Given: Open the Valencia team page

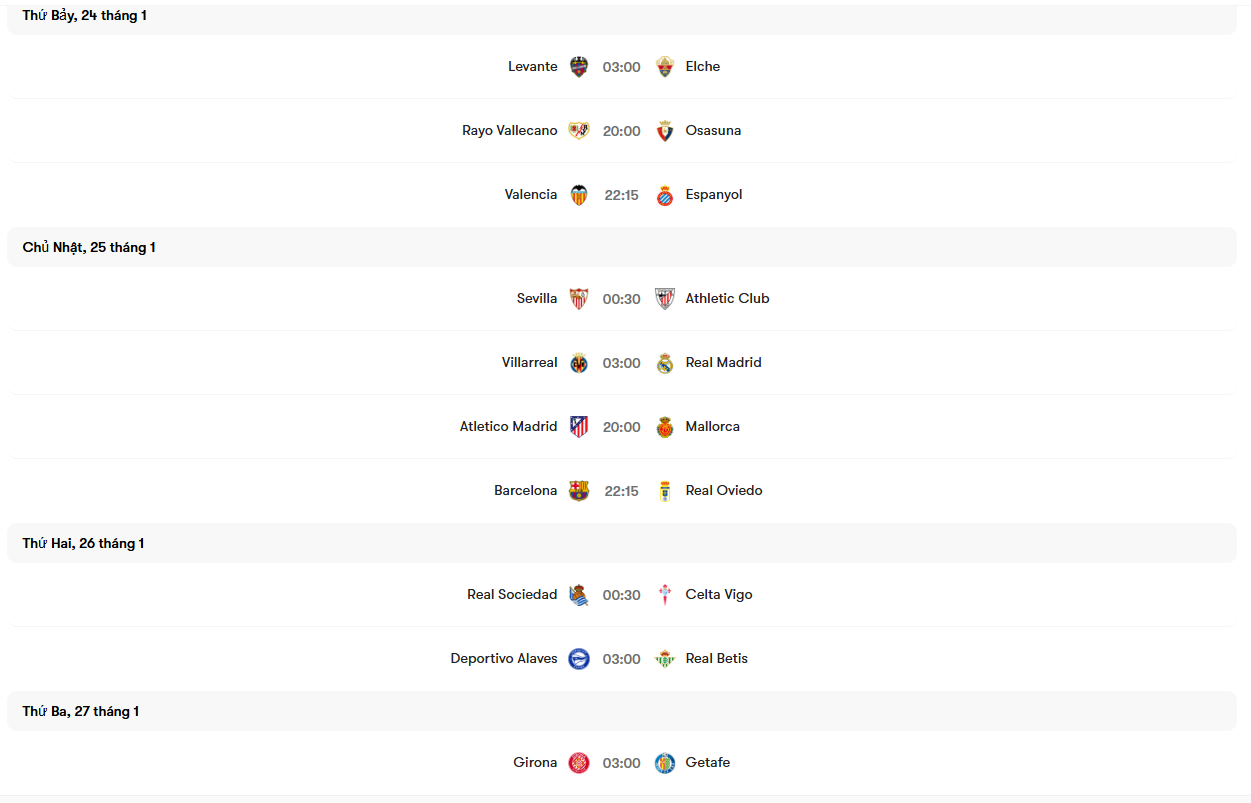Looking at the screenshot, I should point(531,194).
